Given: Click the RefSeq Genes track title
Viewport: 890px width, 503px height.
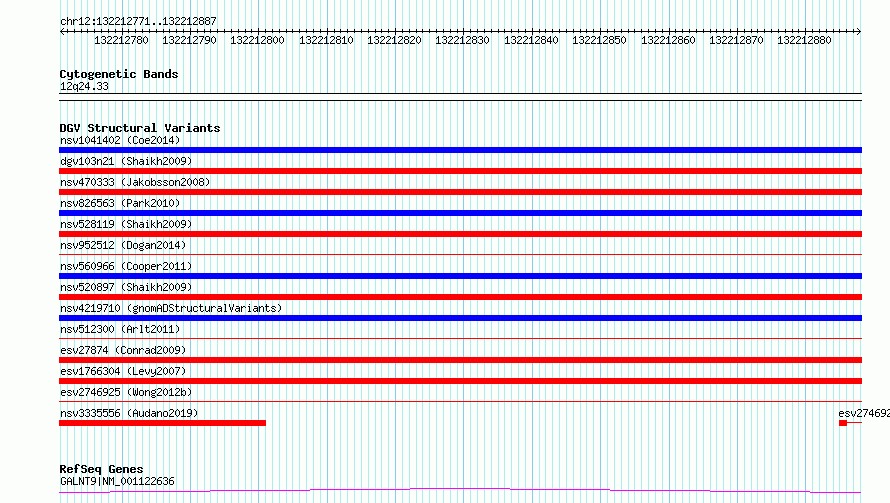Looking at the screenshot, I should pos(101,469).
